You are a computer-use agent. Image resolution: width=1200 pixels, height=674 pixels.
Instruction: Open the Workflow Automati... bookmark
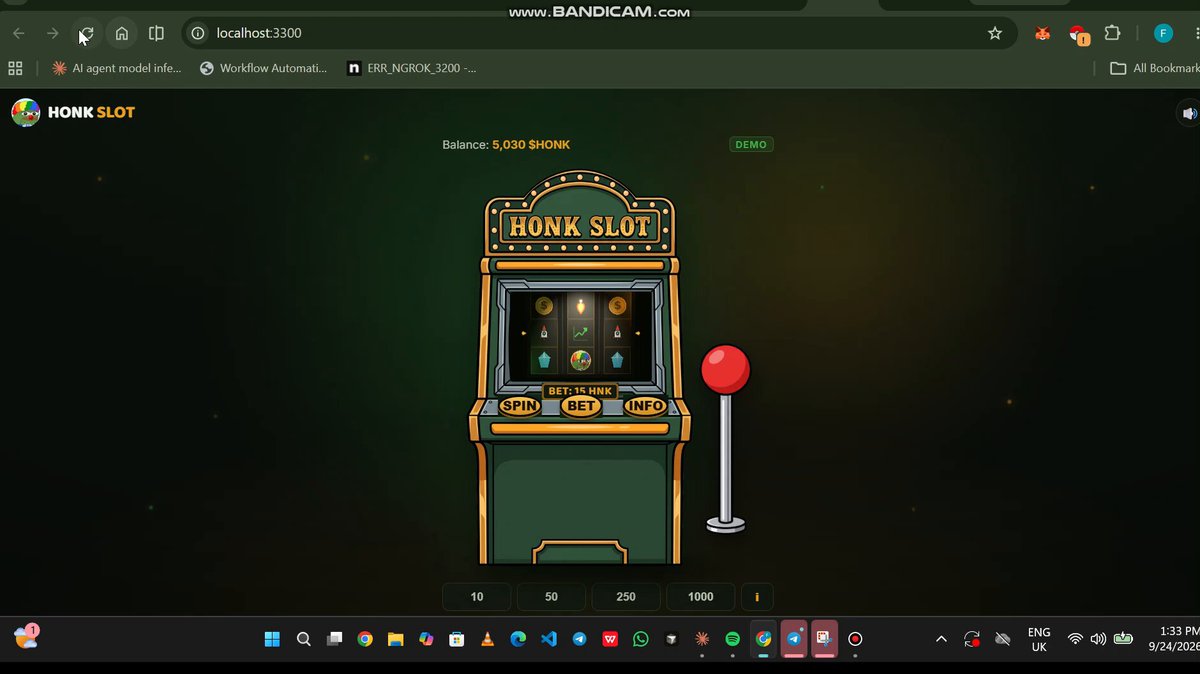click(264, 68)
